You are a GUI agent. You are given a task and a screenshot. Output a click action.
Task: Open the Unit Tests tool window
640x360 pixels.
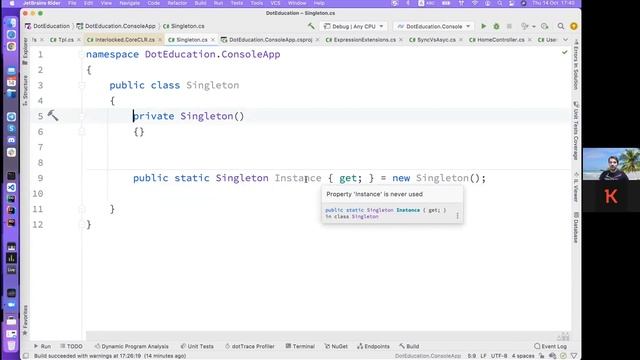(x=197, y=346)
